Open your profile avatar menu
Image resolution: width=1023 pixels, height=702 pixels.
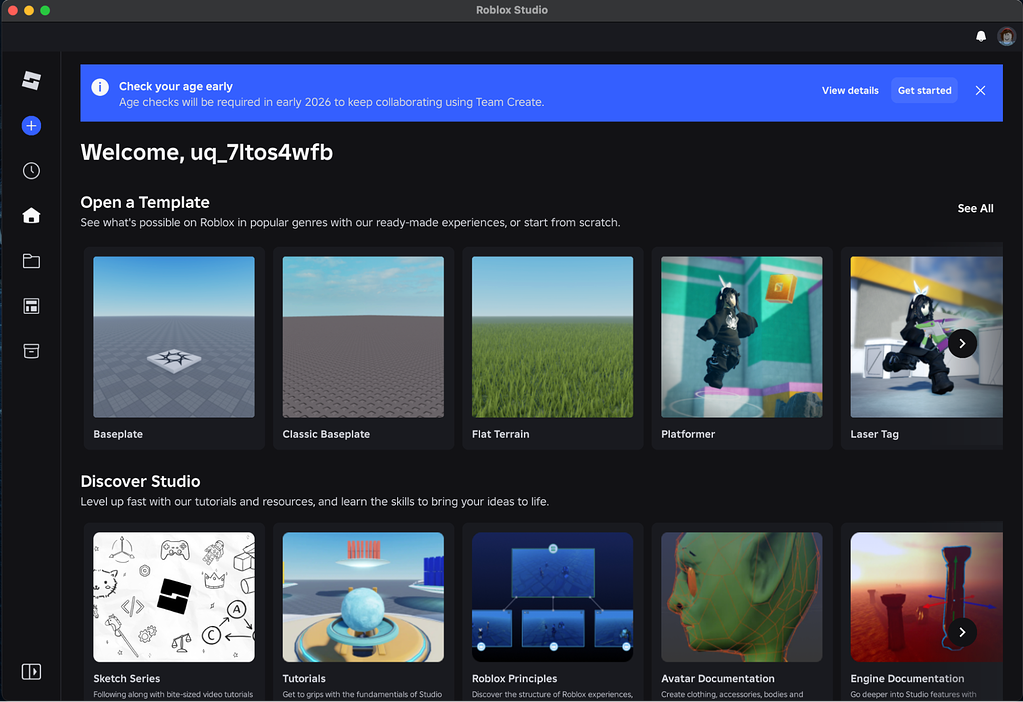coord(1006,36)
